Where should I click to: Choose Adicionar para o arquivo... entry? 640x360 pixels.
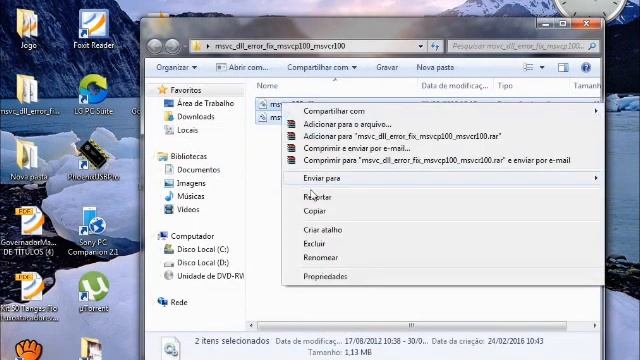tap(347, 124)
